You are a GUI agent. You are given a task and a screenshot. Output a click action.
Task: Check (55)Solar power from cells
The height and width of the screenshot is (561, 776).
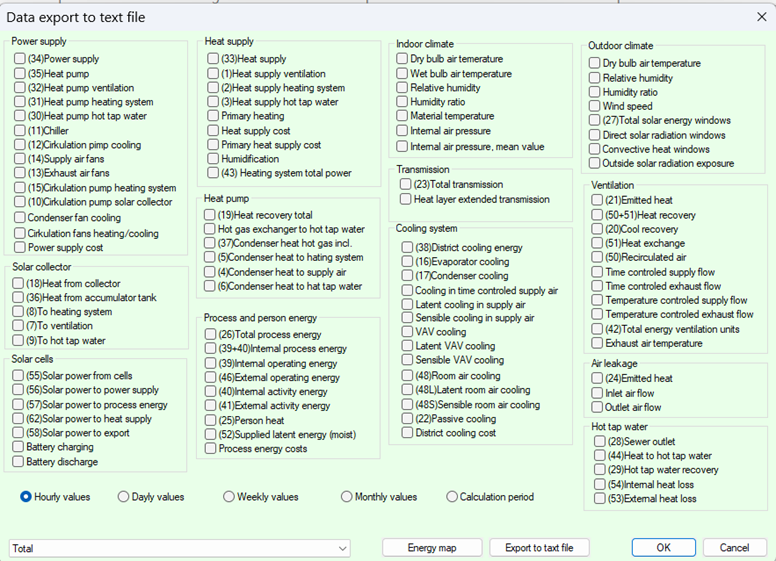[x=20, y=376]
